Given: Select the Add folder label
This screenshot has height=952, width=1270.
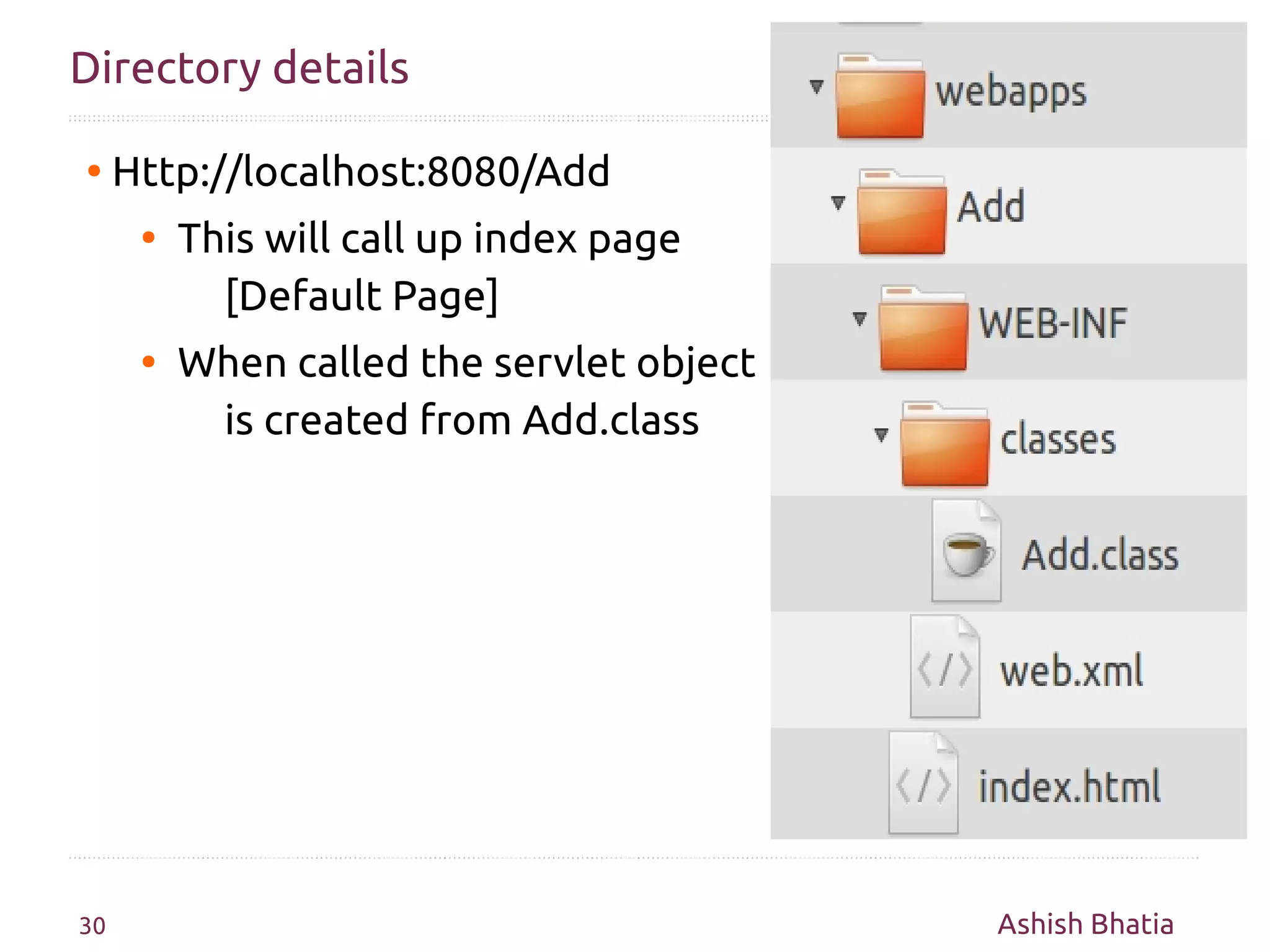Looking at the screenshot, I should tap(991, 206).
